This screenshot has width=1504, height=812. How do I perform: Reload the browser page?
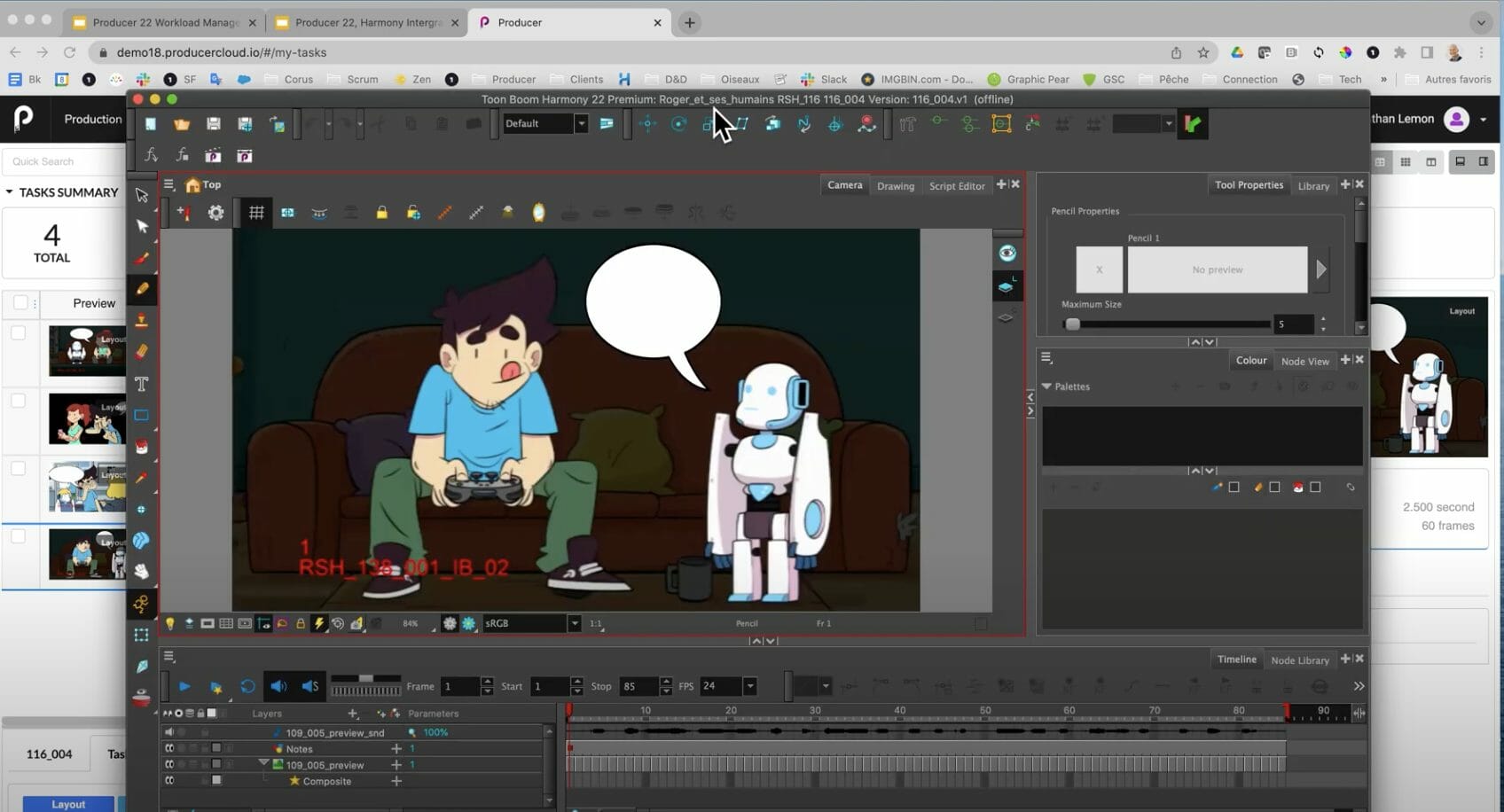(69, 52)
